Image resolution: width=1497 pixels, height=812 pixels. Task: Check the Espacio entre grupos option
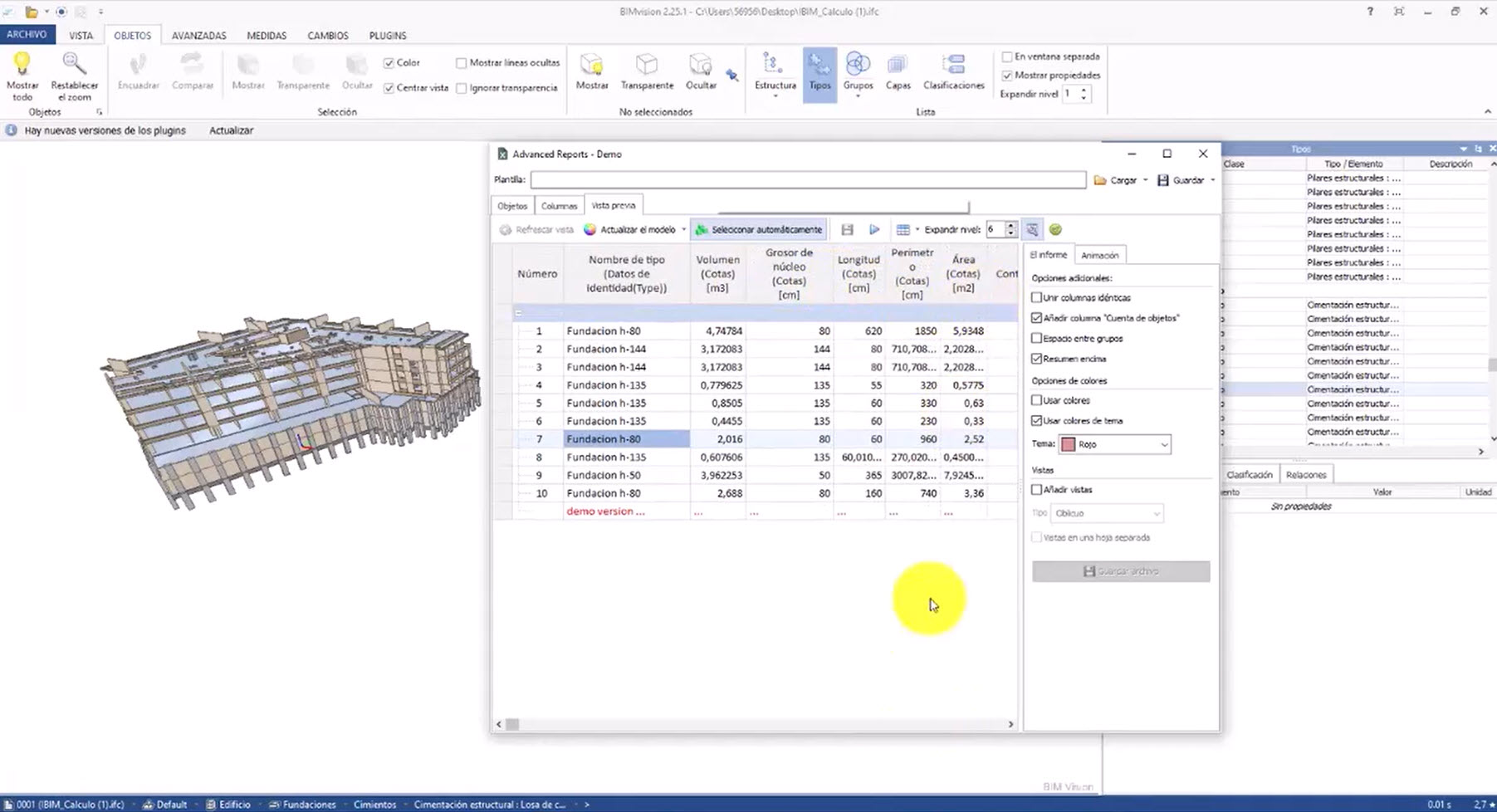coord(1037,338)
